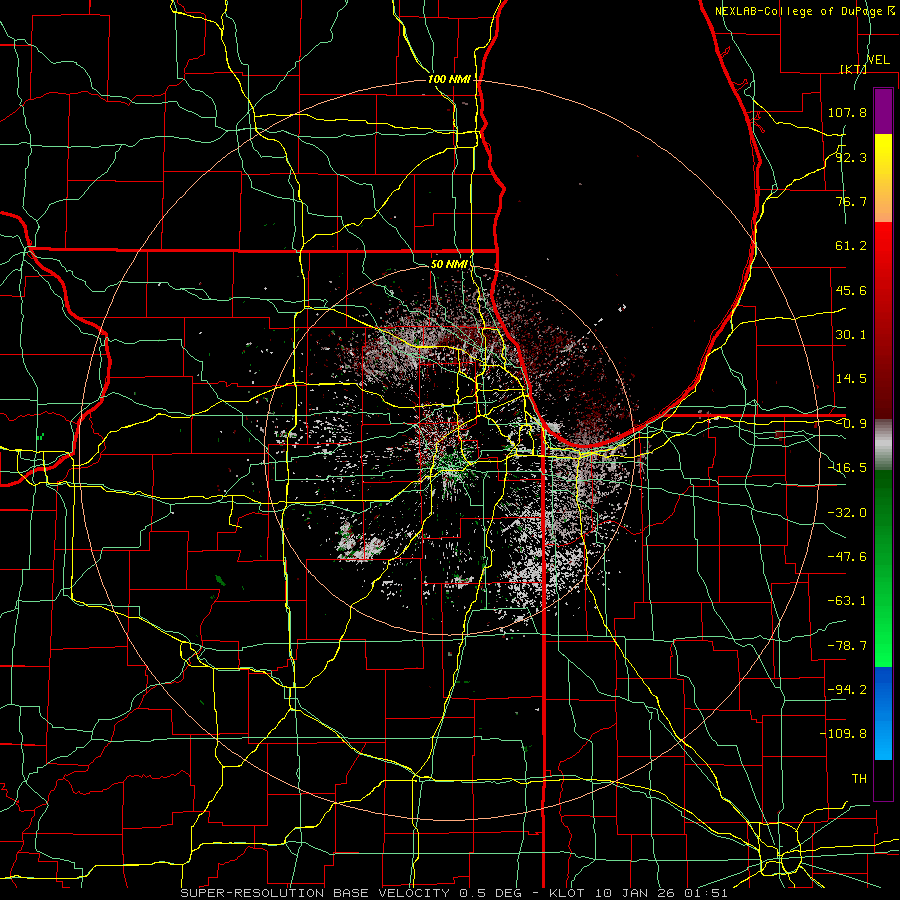The width and height of the screenshot is (900, 900).
Task: Select the 14.5 velocity scale value
Action: tap(851, 379)
